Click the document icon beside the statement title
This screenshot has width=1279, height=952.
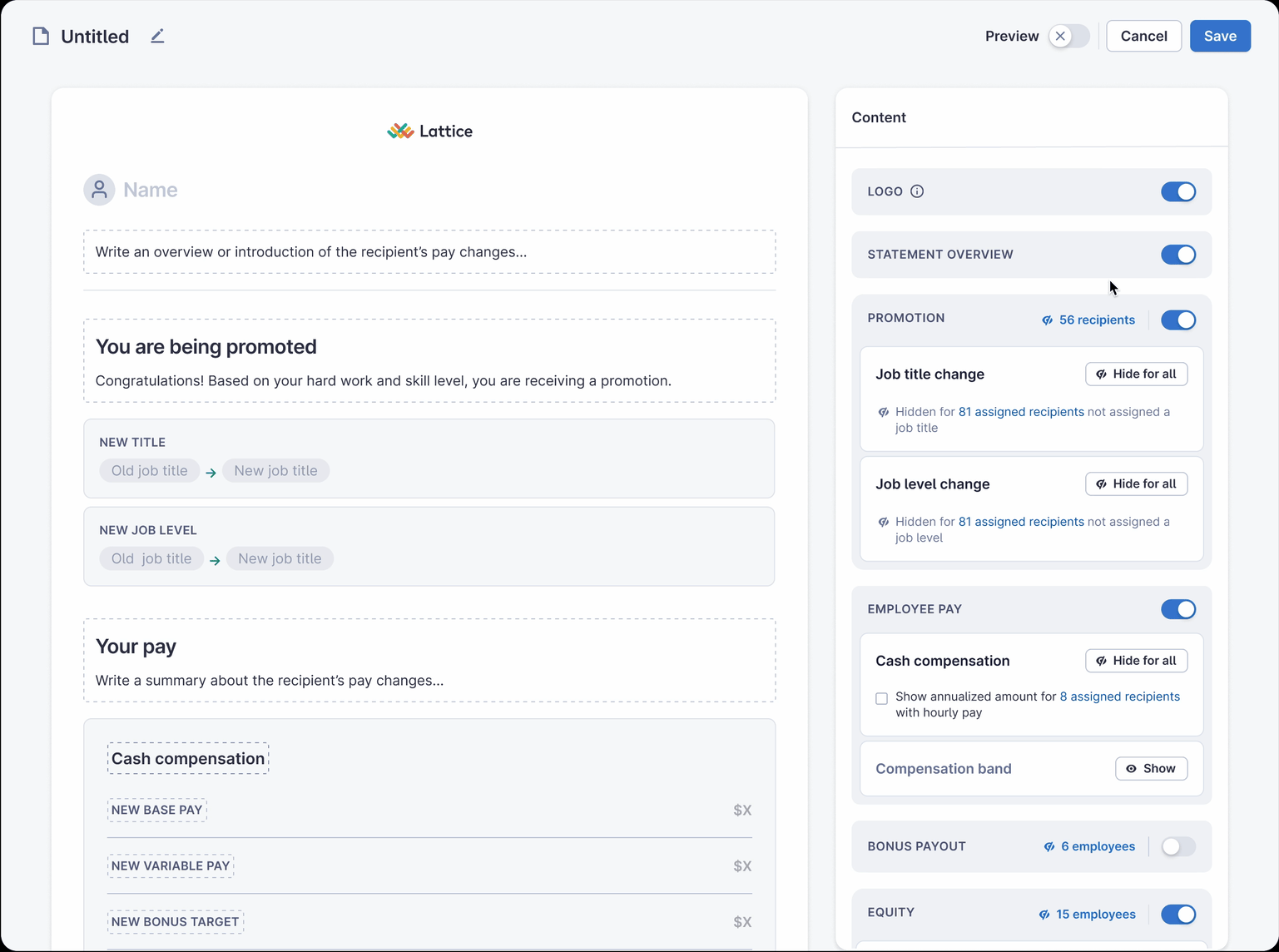pyautogui.click(x=41, y=36)
